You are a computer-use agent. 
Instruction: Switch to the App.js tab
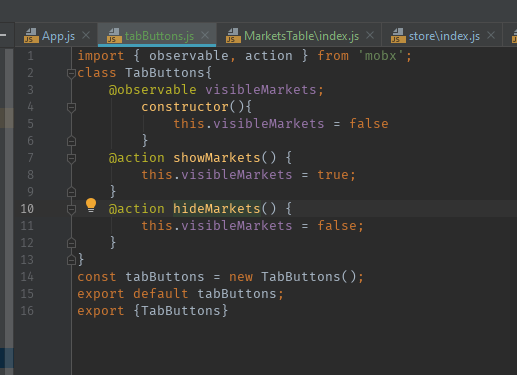pyautogui.click(x=58, y=36)
